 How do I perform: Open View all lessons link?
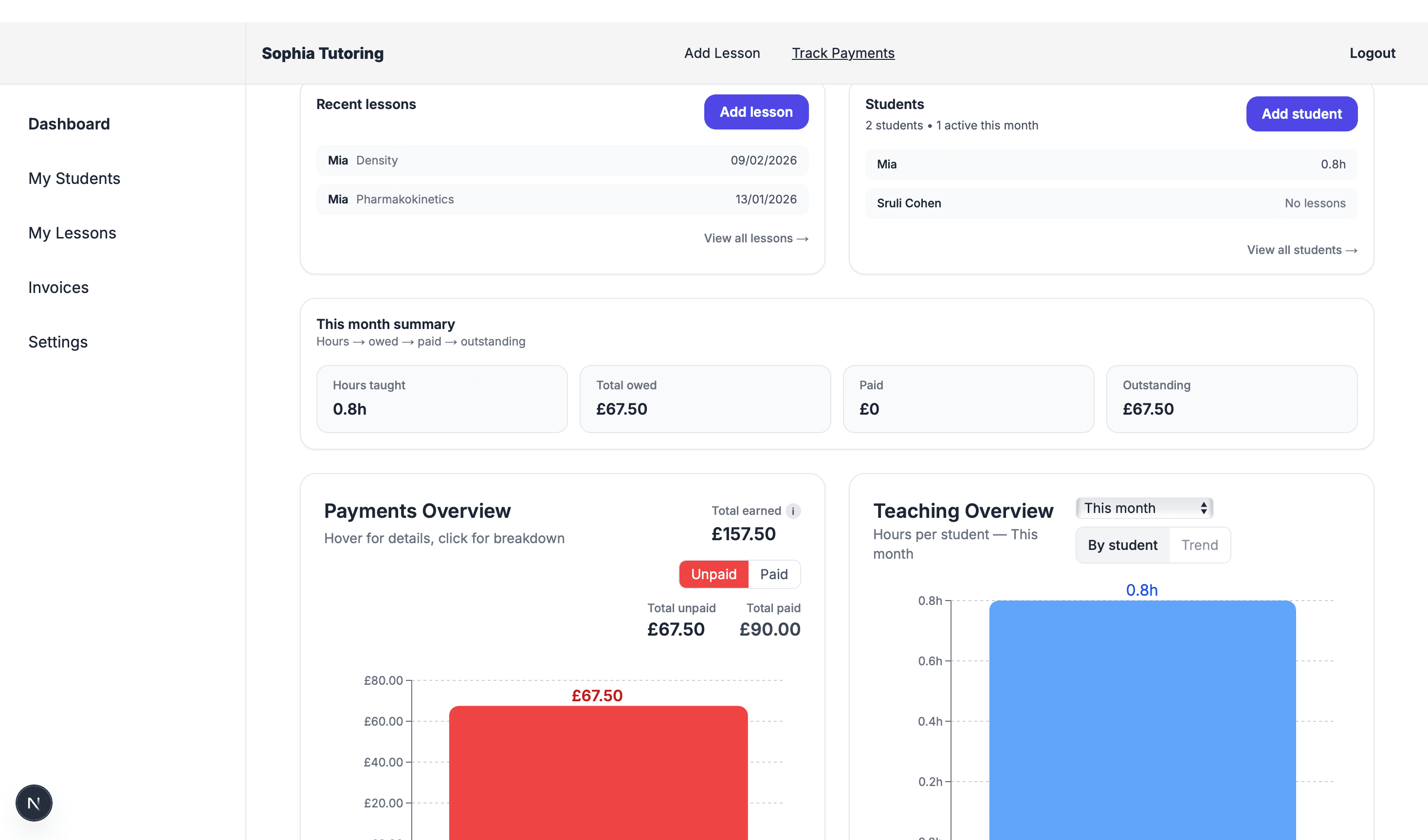click(x=756, y=238)
